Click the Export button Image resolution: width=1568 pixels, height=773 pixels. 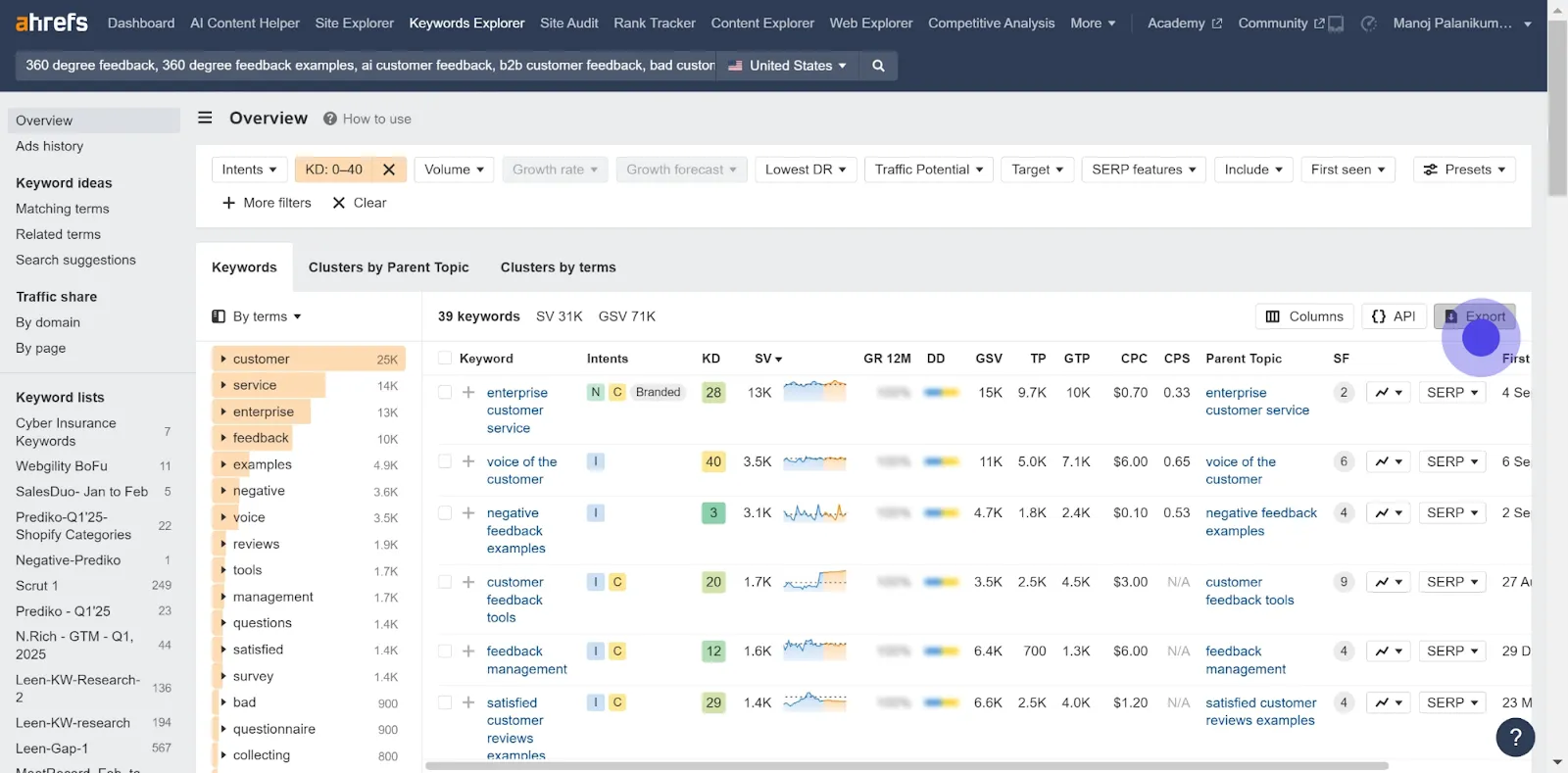pyautogui.click(x=1475, y=316)
